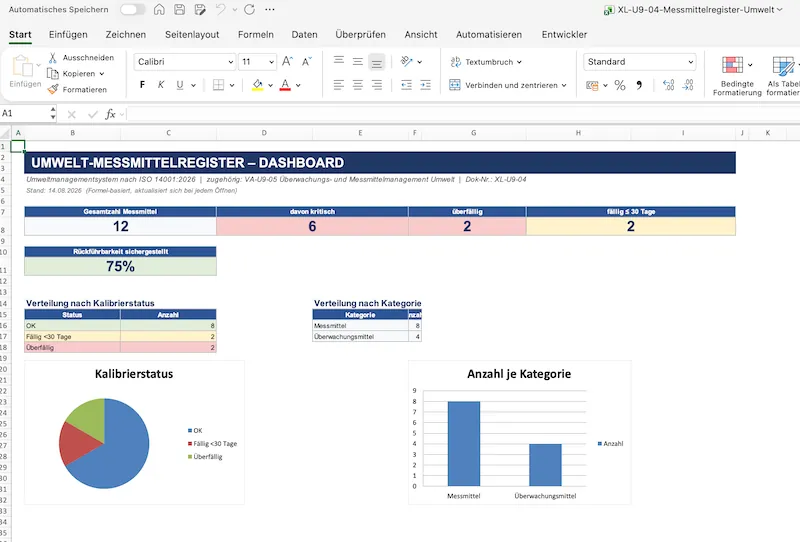Viewport: 800px width, 542px height.
Task: Expand the Kopieren dropdown arrow
Action: [102, 73]
